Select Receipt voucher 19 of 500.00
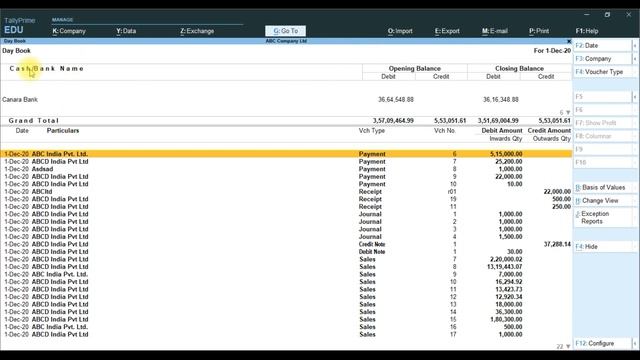 coord(286,199)
